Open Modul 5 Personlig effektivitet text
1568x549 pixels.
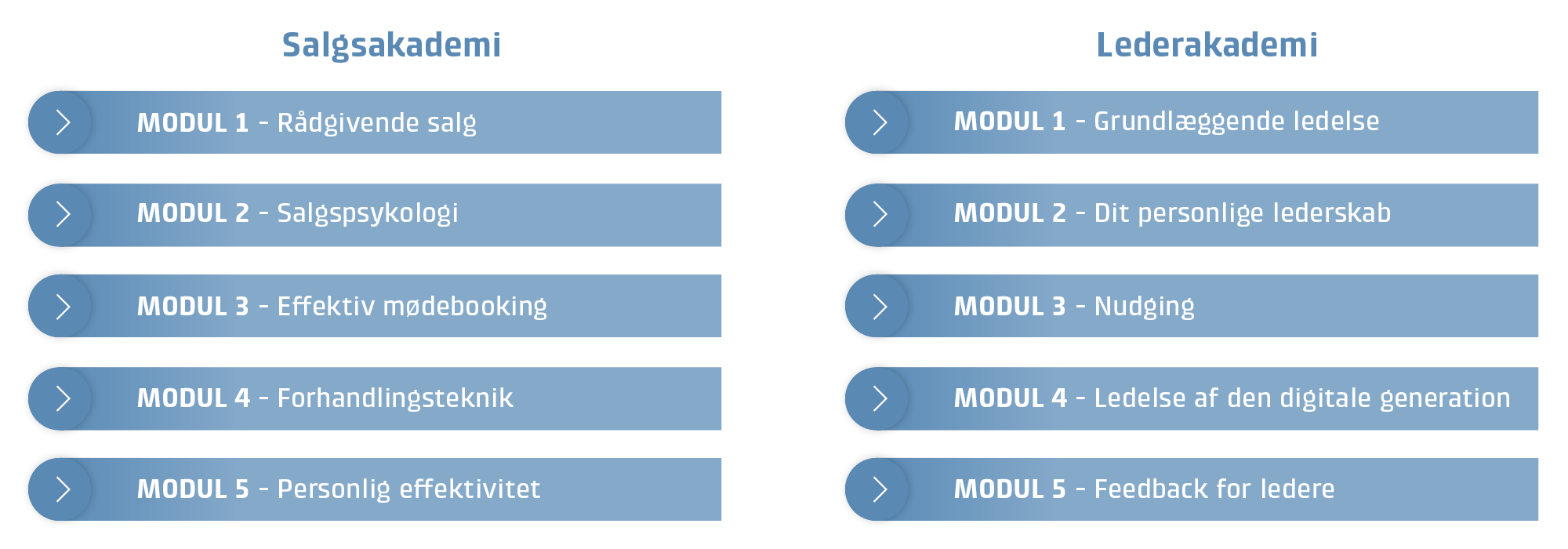click(339, 489)
